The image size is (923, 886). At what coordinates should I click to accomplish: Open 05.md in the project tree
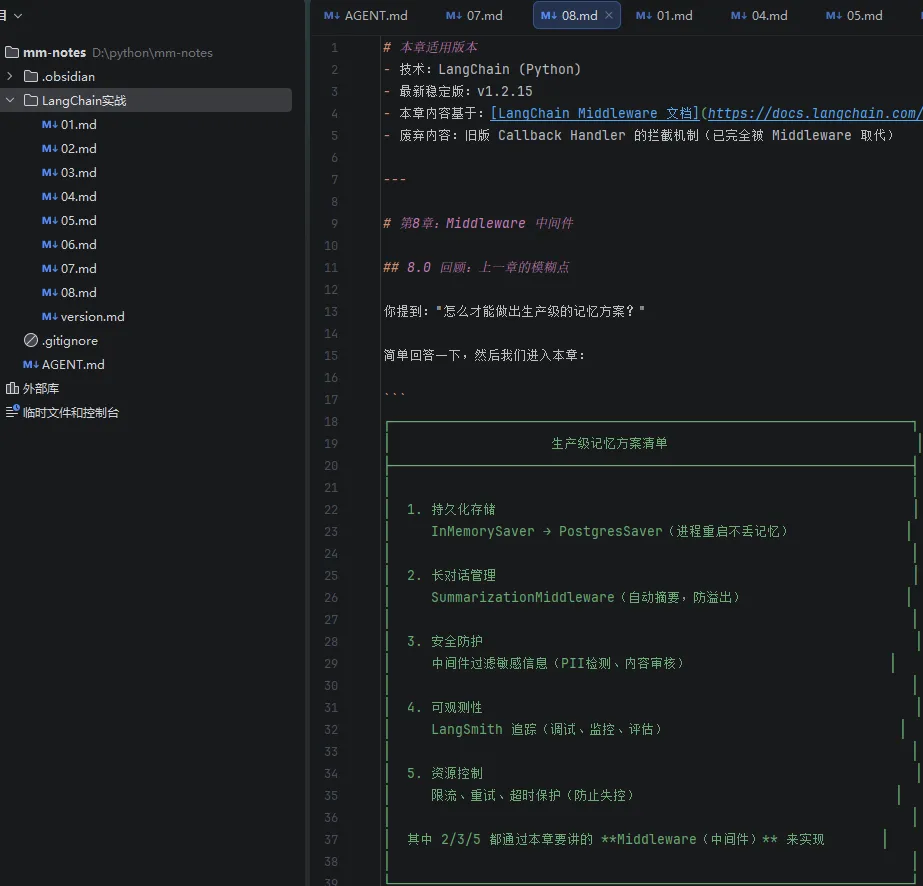[78, 221]
